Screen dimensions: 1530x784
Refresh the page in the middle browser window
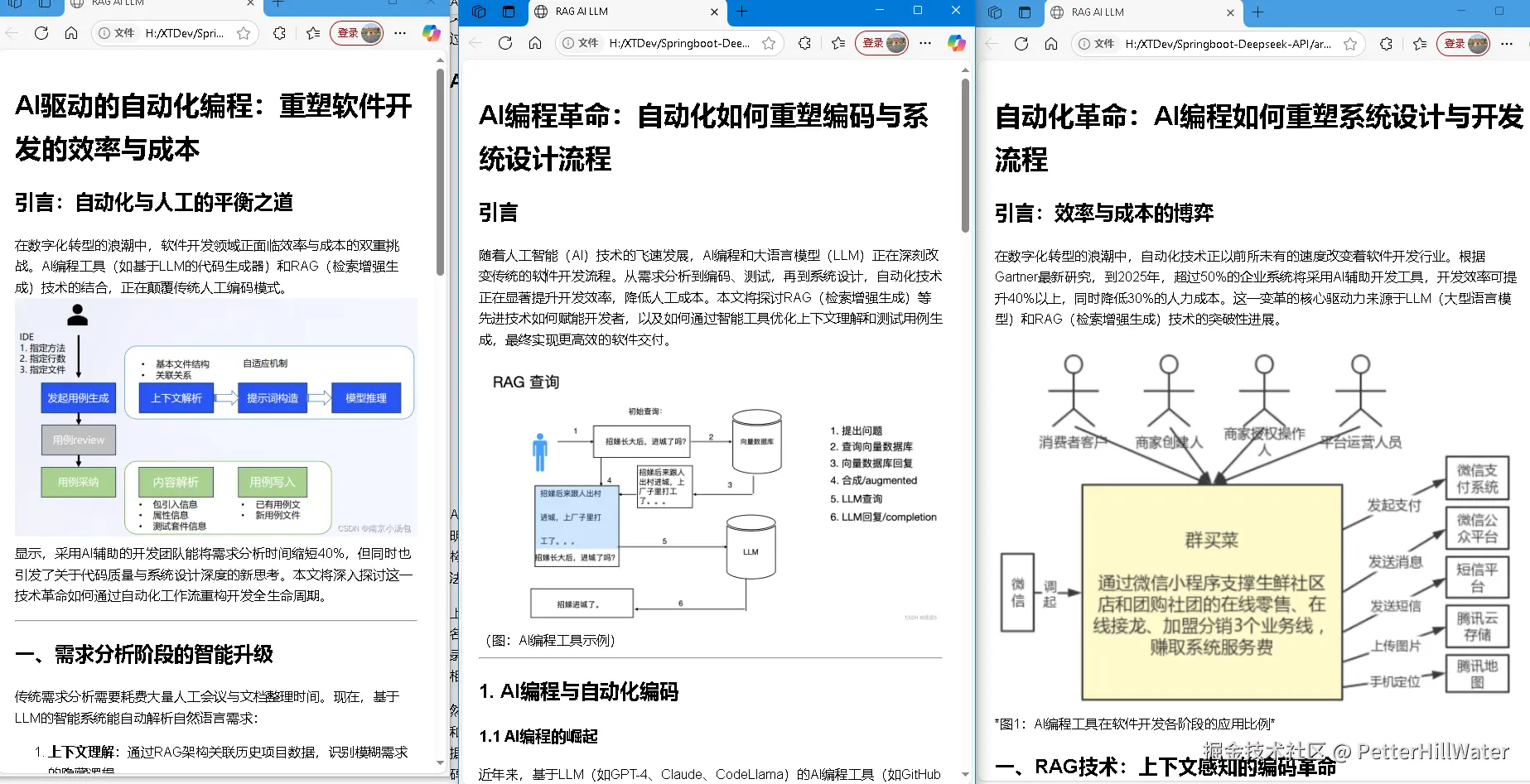[505, 43]
